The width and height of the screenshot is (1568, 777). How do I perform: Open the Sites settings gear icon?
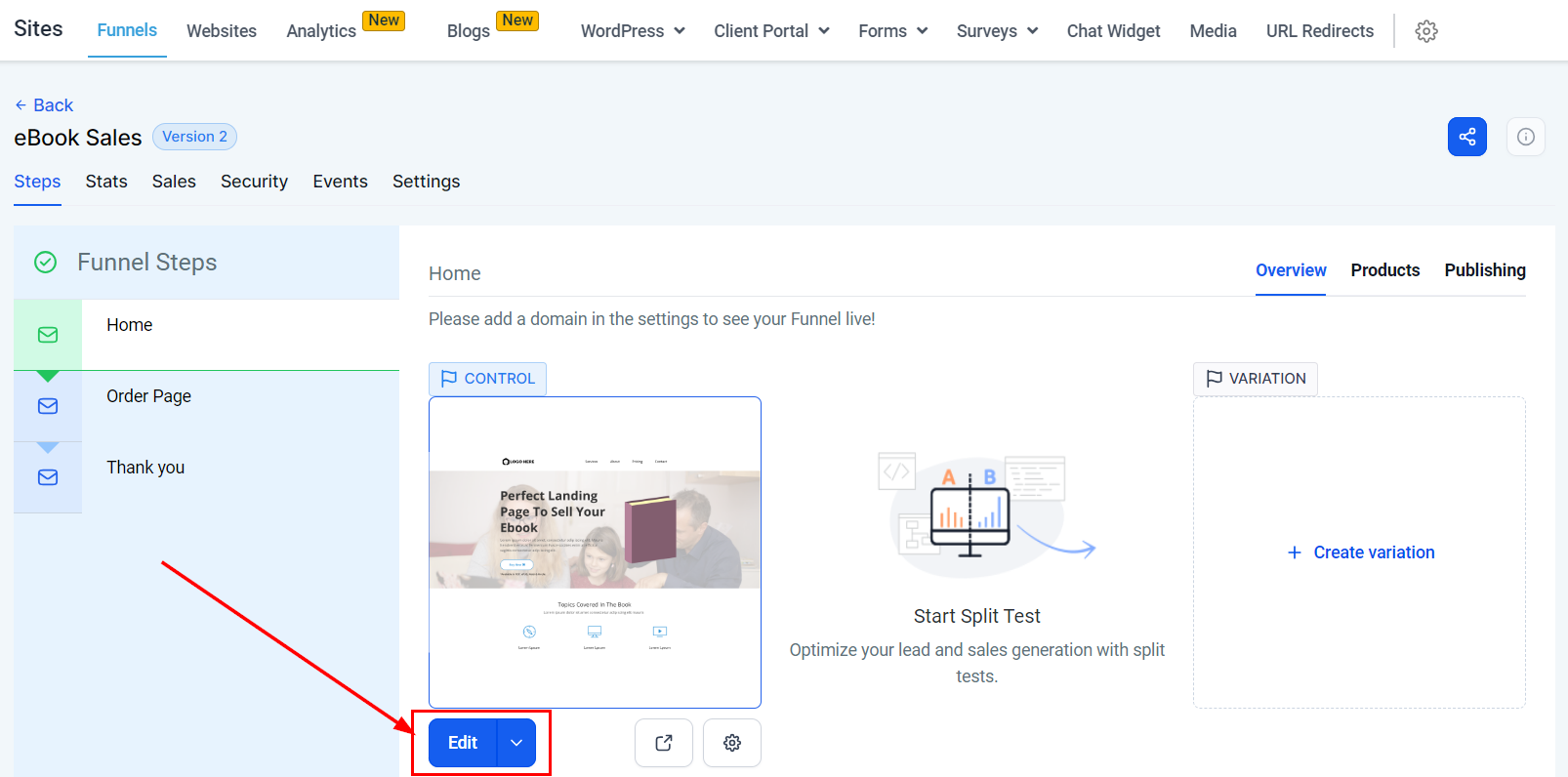pyautogui.click(x=1426, y=31)
